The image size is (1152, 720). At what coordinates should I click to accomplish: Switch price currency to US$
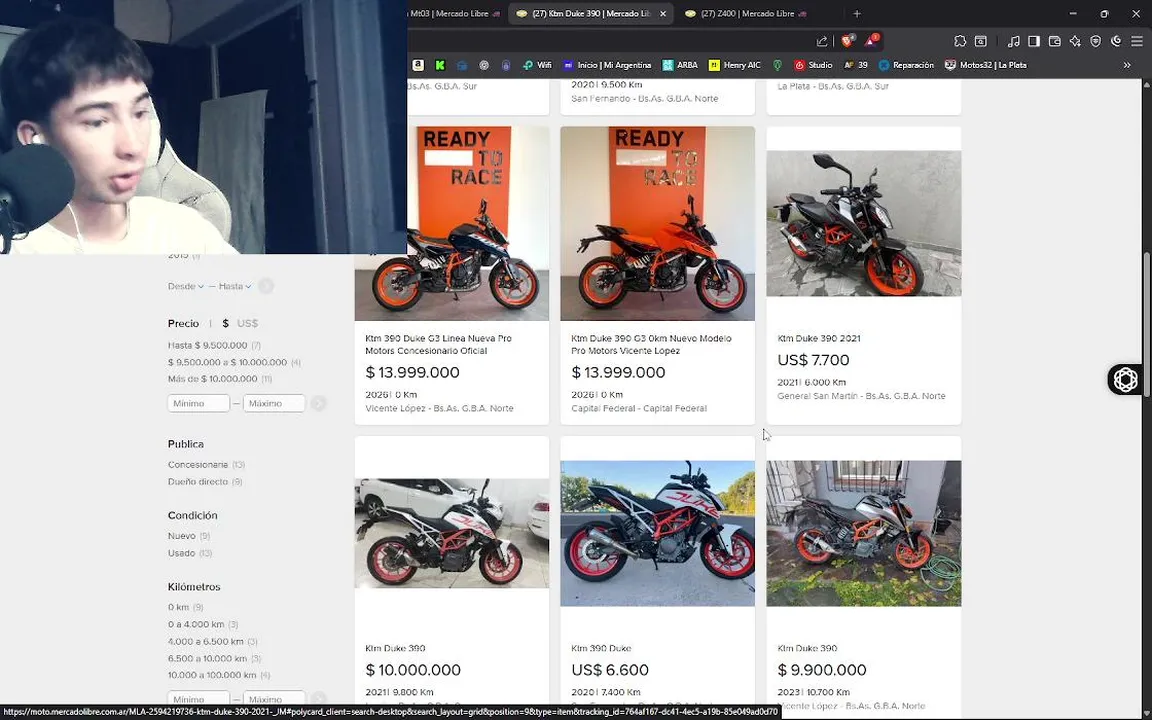[248, 323]
